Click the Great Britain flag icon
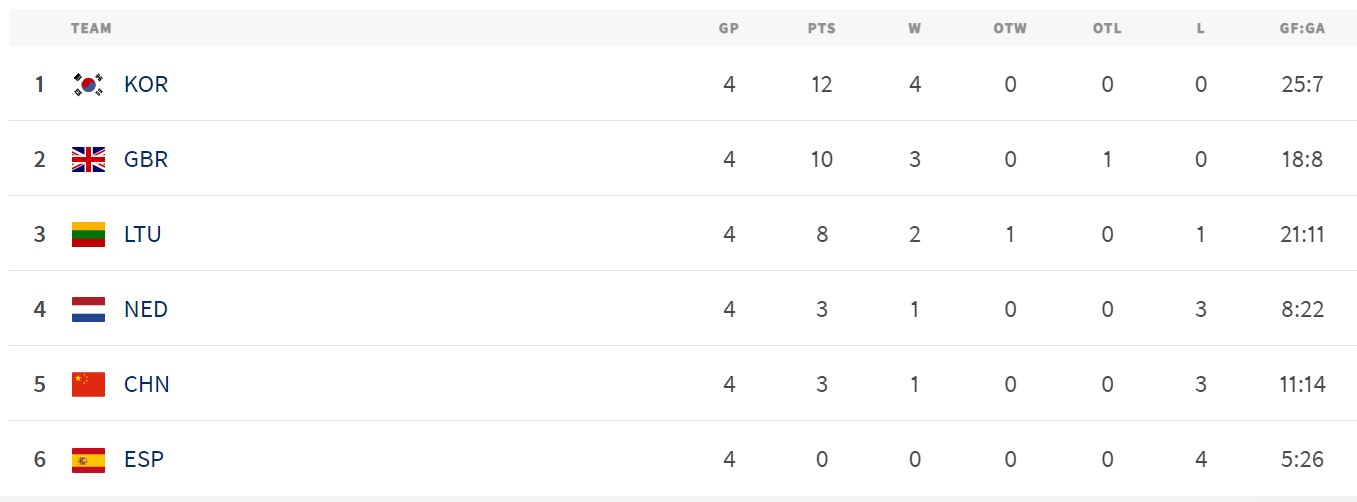The width and height of the screenshot is (1357, 502). [x=88, y=160]
